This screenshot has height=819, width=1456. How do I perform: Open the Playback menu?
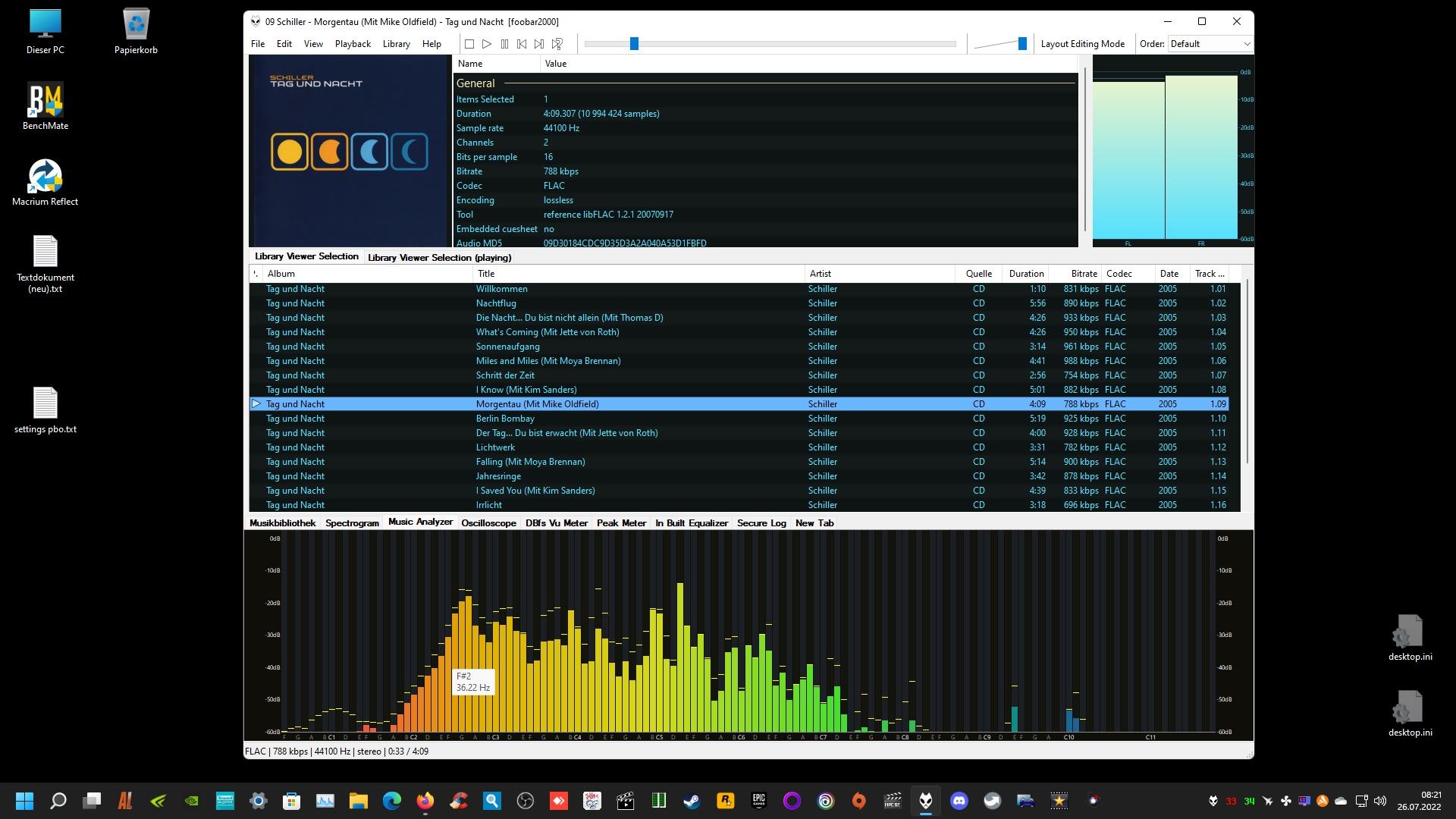click(353, 44)
